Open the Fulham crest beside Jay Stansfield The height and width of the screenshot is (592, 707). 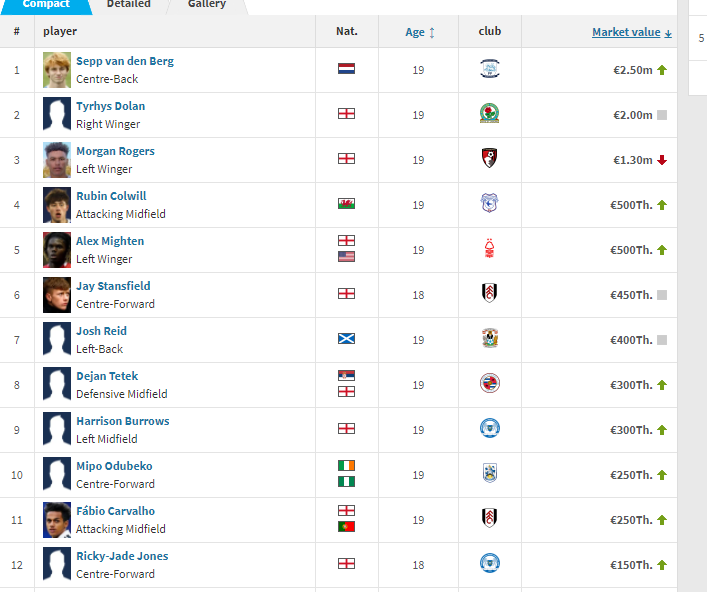[490, 293]
